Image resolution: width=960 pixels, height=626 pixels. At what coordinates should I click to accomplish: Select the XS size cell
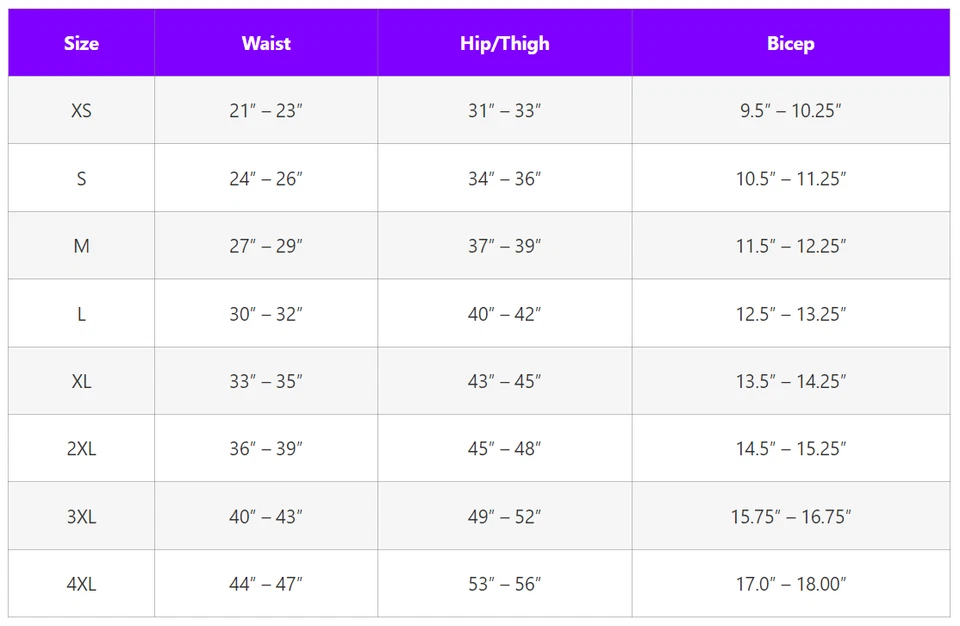81,110
